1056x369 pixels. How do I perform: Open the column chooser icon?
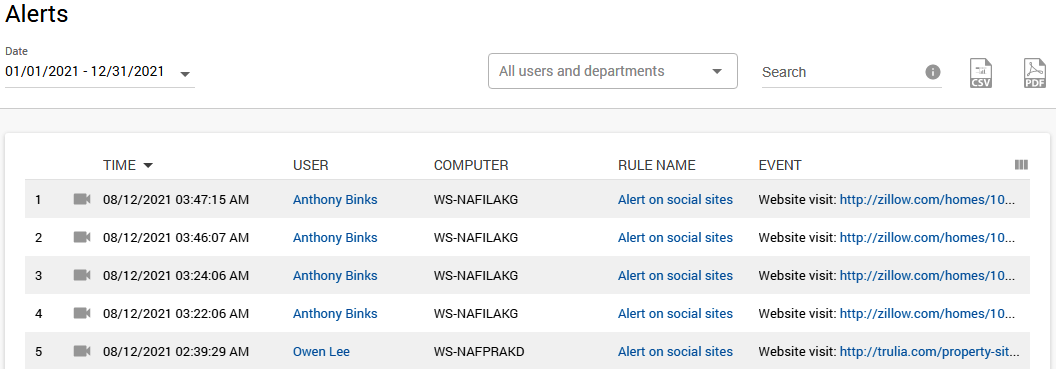[1021, 165]
